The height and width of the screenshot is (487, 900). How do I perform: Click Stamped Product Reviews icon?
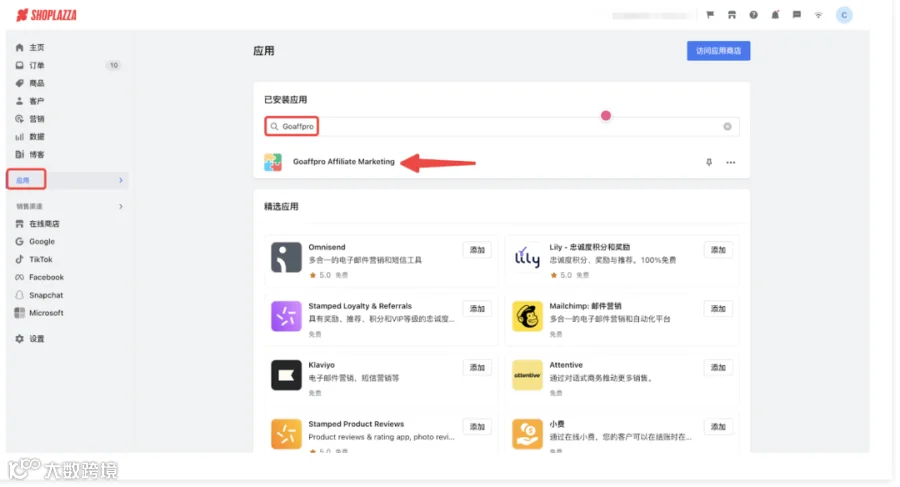pos(286,434)
